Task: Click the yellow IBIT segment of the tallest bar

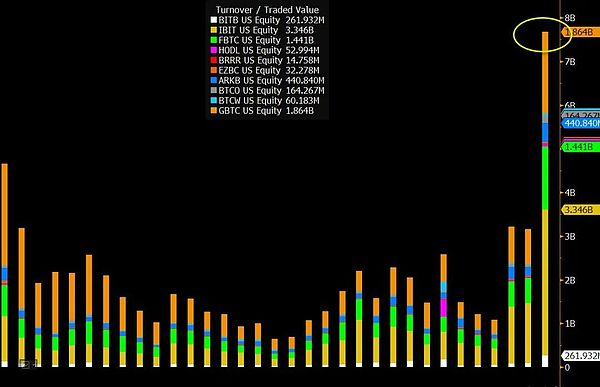Action: (545, 282)
